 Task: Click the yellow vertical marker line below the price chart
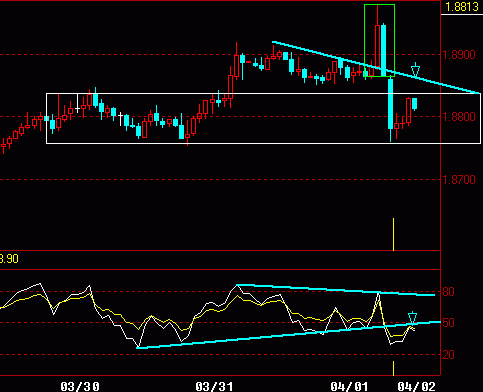393,234
